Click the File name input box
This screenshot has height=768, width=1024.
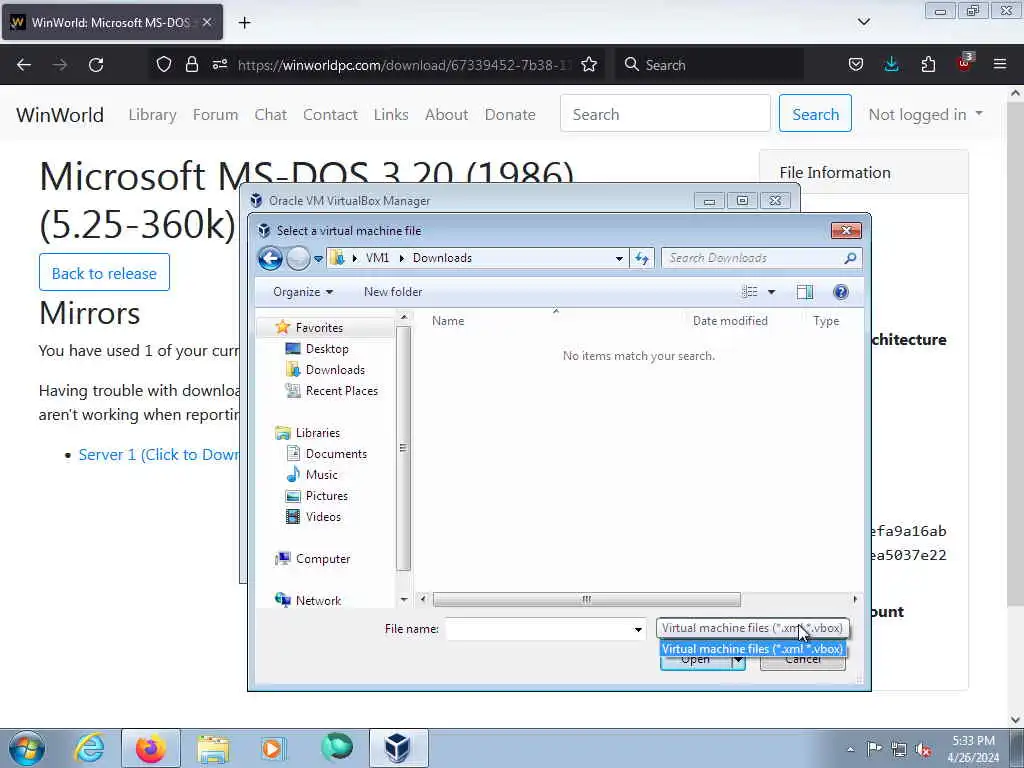[539, 629]
